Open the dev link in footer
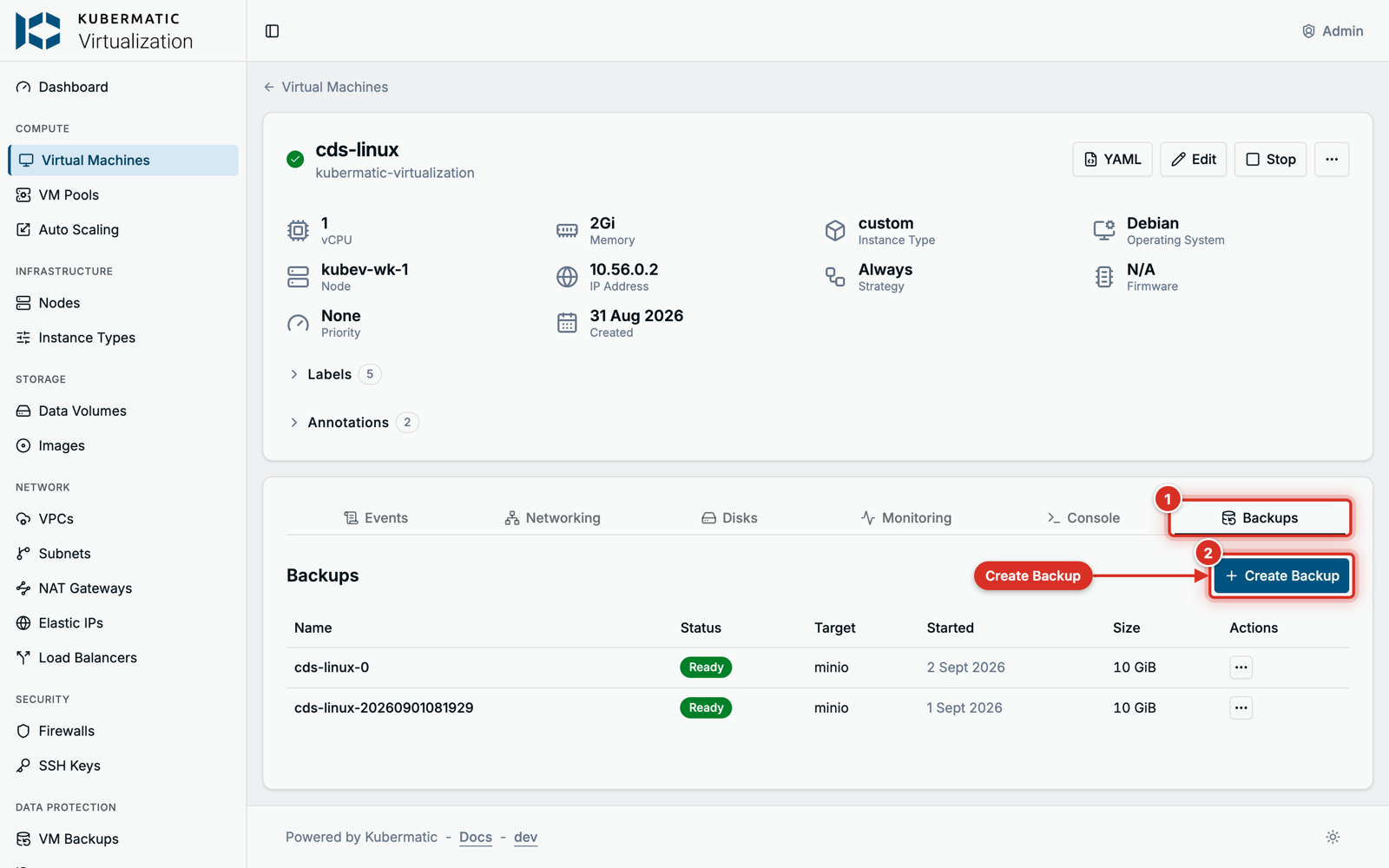This screenshot has width=1389, height=868. coord(525,838)
